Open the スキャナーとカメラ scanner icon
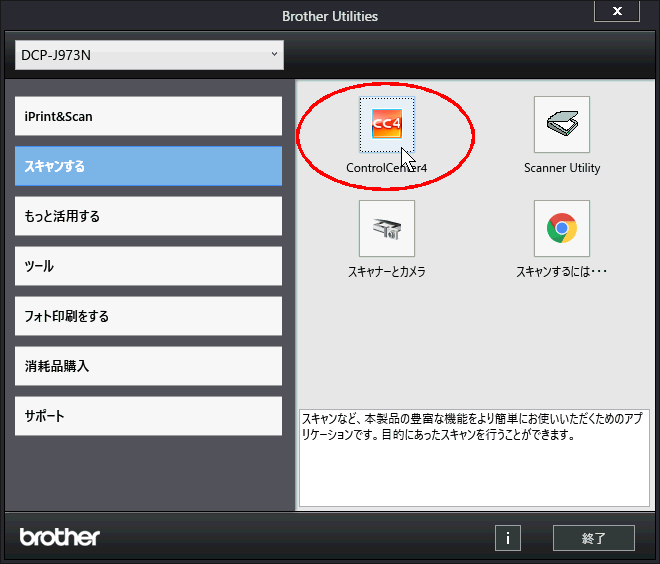Viewport: 660px width, 564px height. pyautogui.click(x=386, y=228)
